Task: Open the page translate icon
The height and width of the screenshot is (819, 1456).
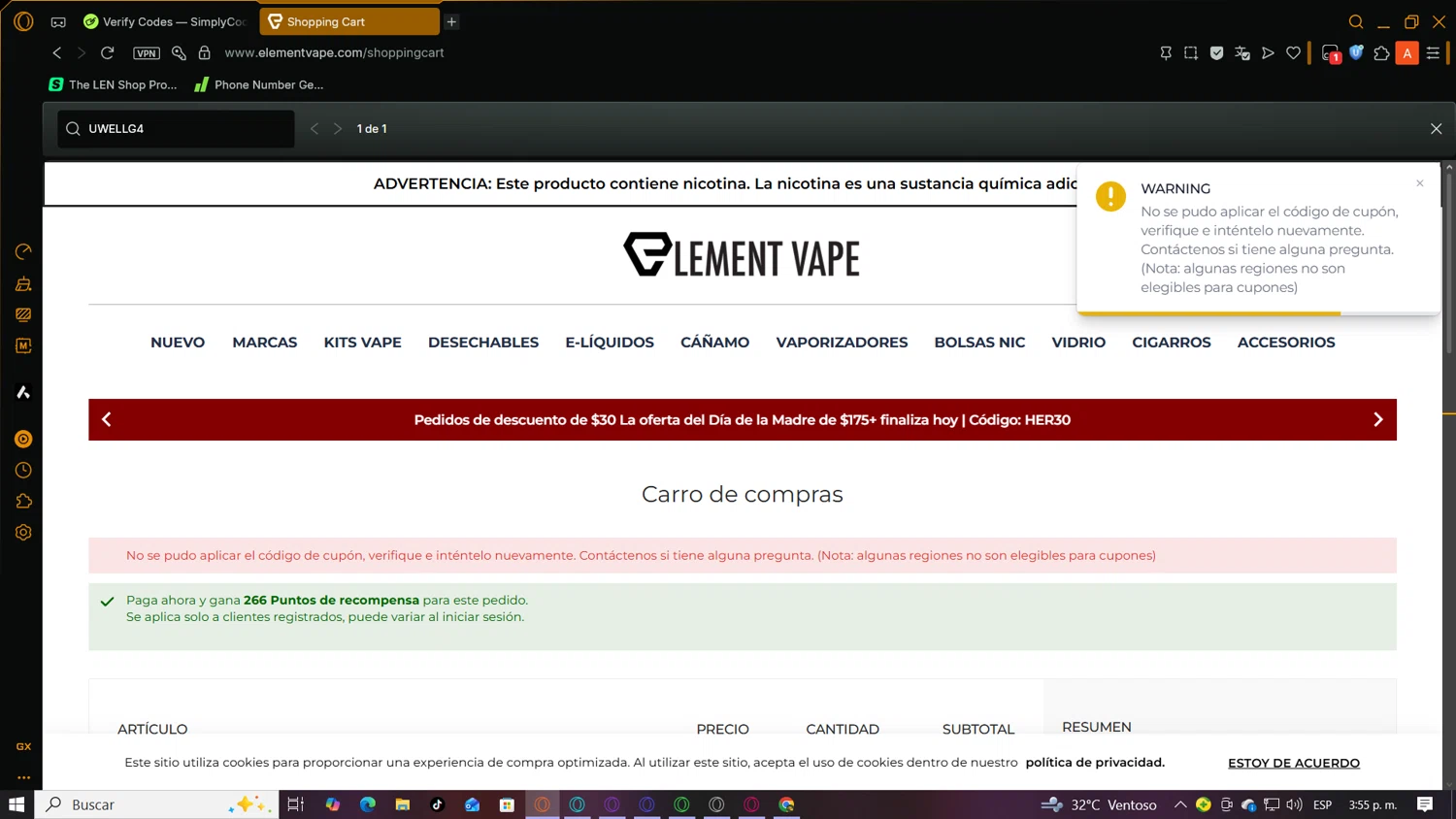Action: [x=1241, y=52]
